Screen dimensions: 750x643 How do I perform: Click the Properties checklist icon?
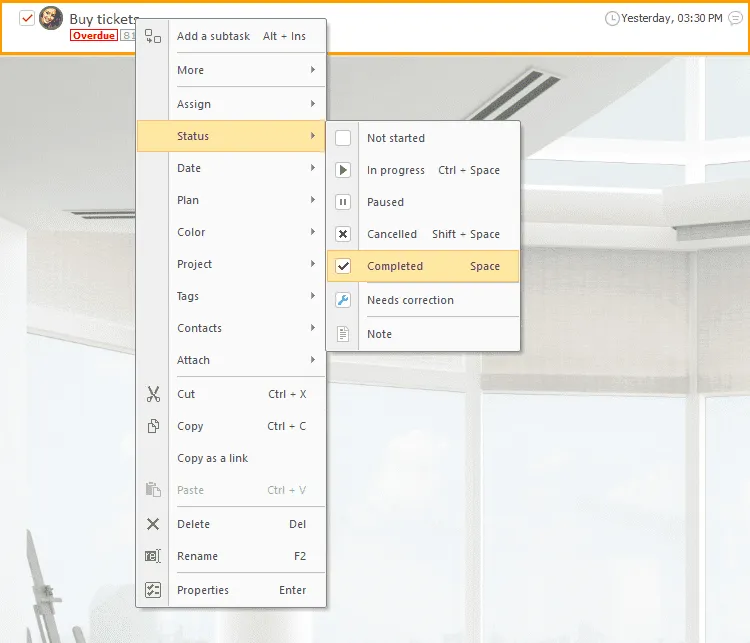pos(153,590)
